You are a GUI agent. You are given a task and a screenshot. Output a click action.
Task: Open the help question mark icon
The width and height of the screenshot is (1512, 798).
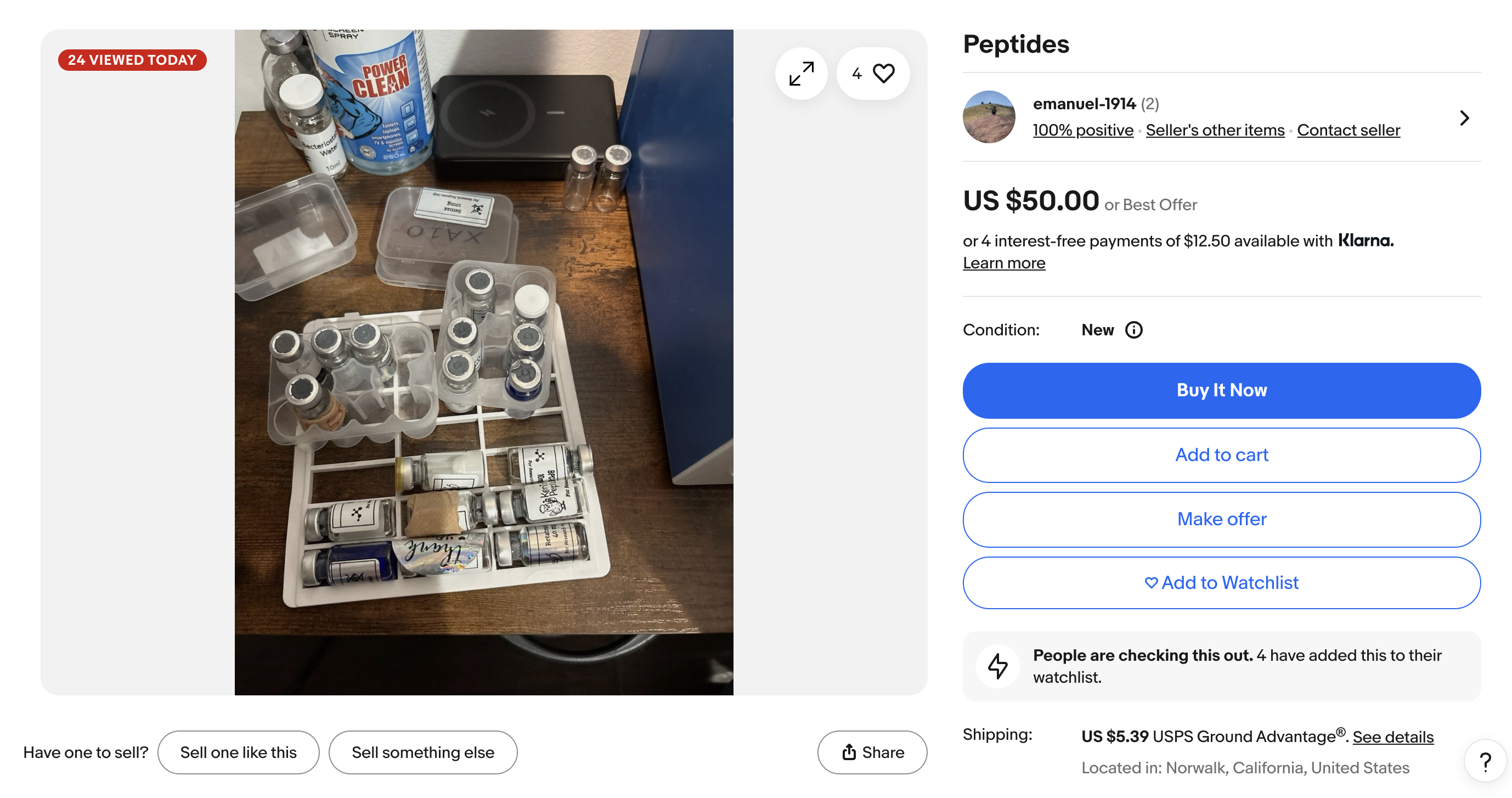pos(1486,761)
